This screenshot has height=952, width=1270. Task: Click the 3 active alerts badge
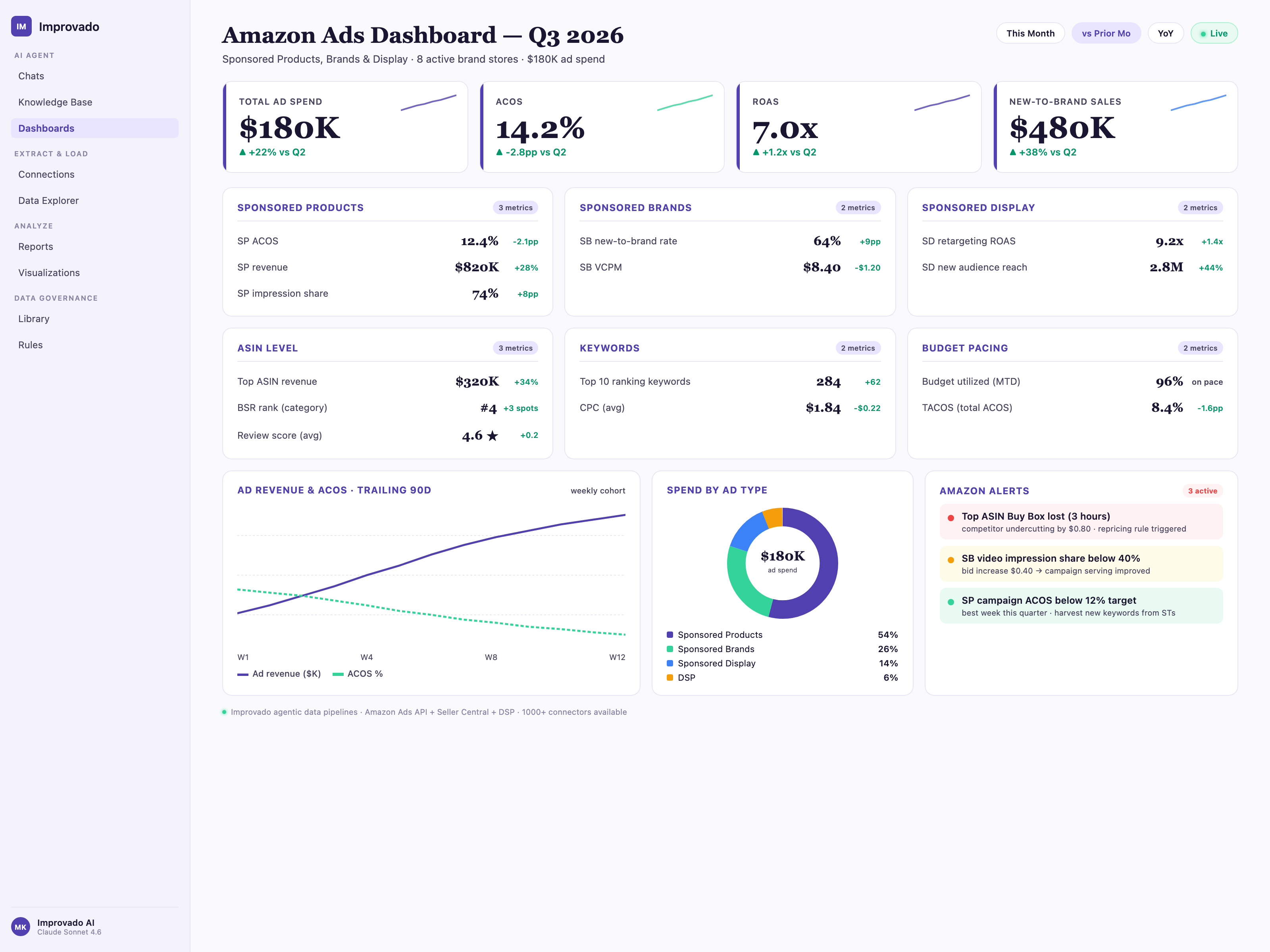(x=1202, y=491)
